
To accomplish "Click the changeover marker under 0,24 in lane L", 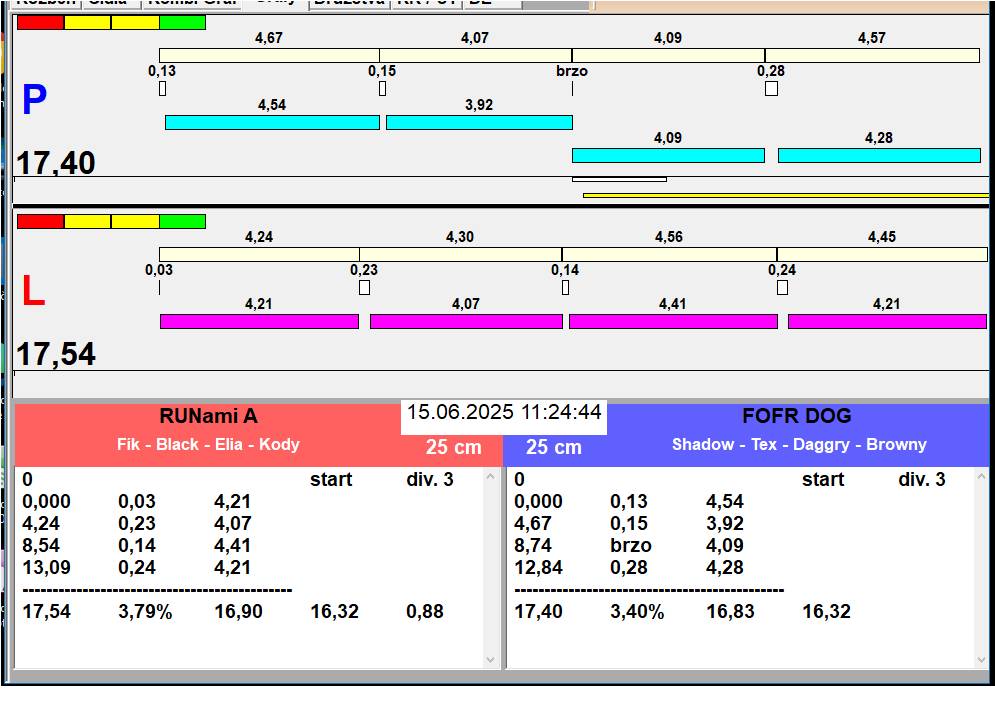I will click(782, 288).
